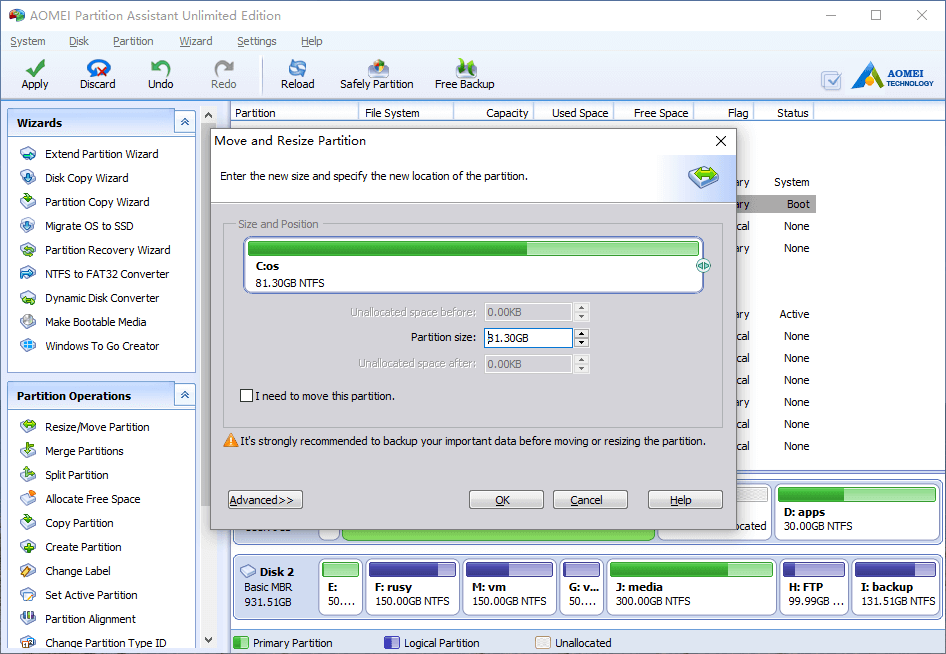Open the Change Label operation

coord(78,571)
